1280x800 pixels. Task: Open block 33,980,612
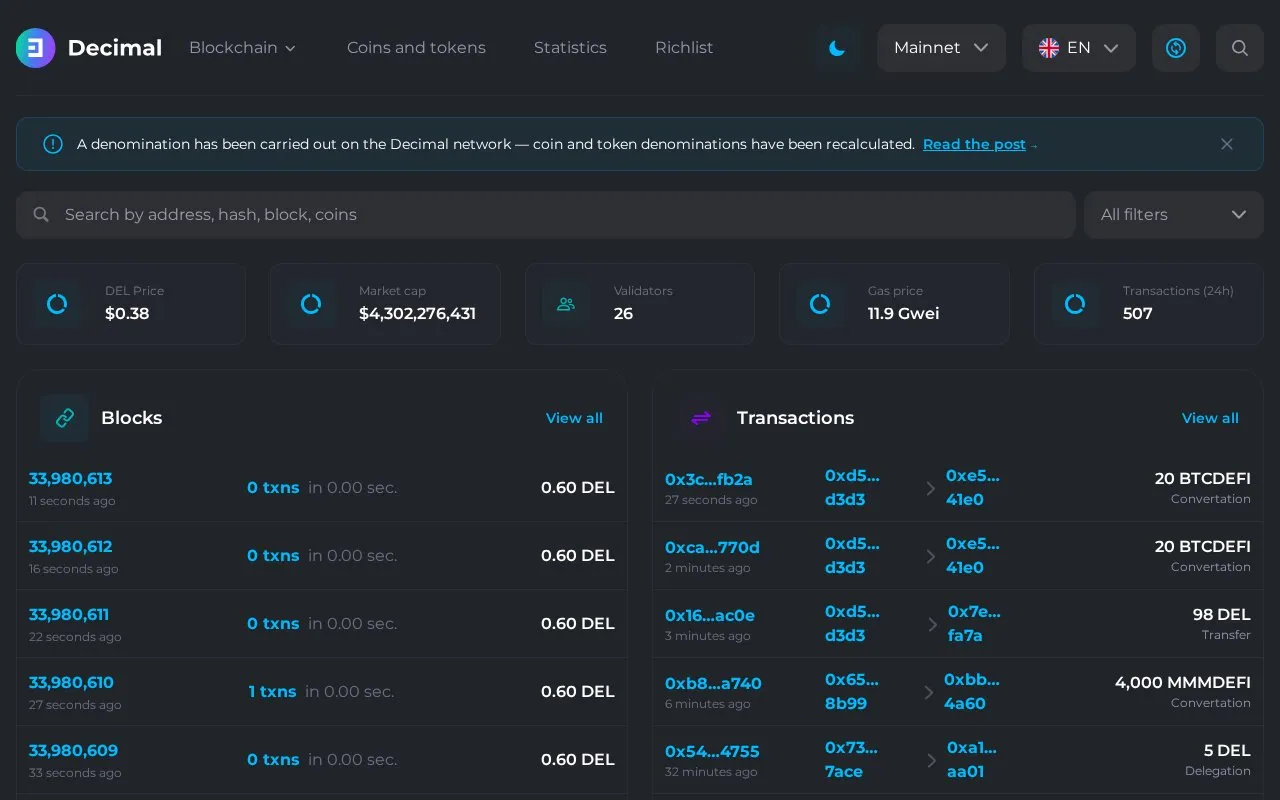(x=70, y=547)
